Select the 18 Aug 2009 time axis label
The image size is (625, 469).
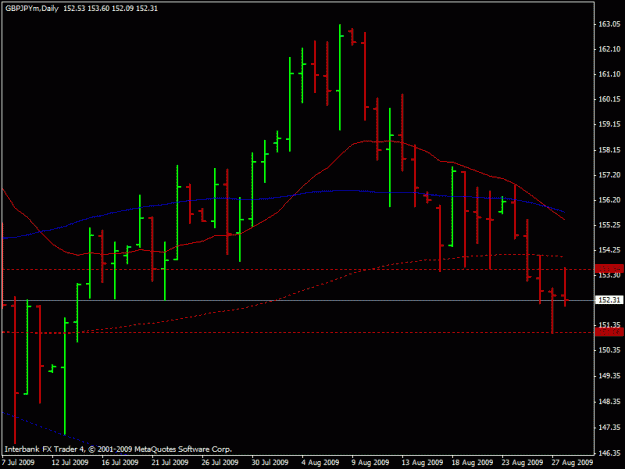click(472, 463)
